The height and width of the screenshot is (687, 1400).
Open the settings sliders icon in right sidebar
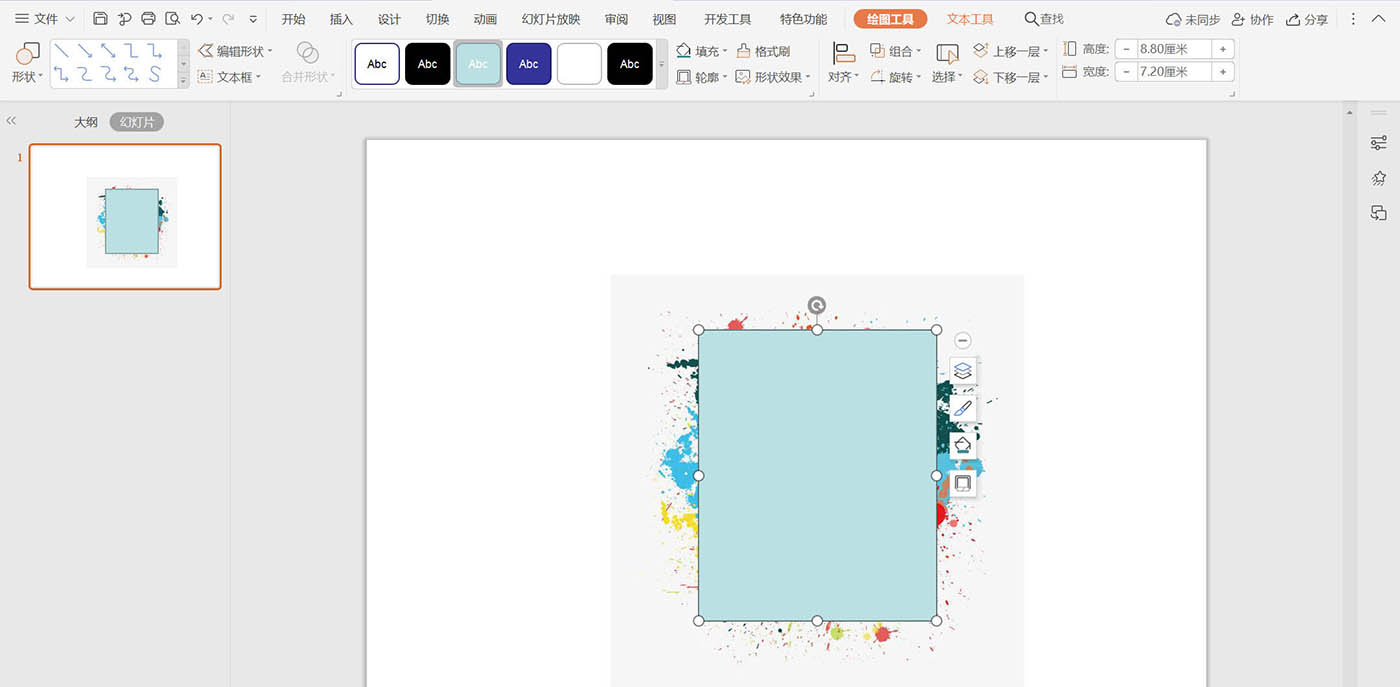pos(1379,143)
